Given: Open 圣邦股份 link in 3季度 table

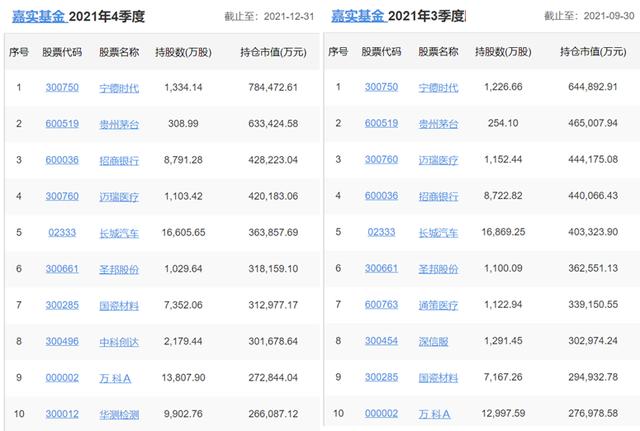Looking at the screenshot, I should (438, 269).
